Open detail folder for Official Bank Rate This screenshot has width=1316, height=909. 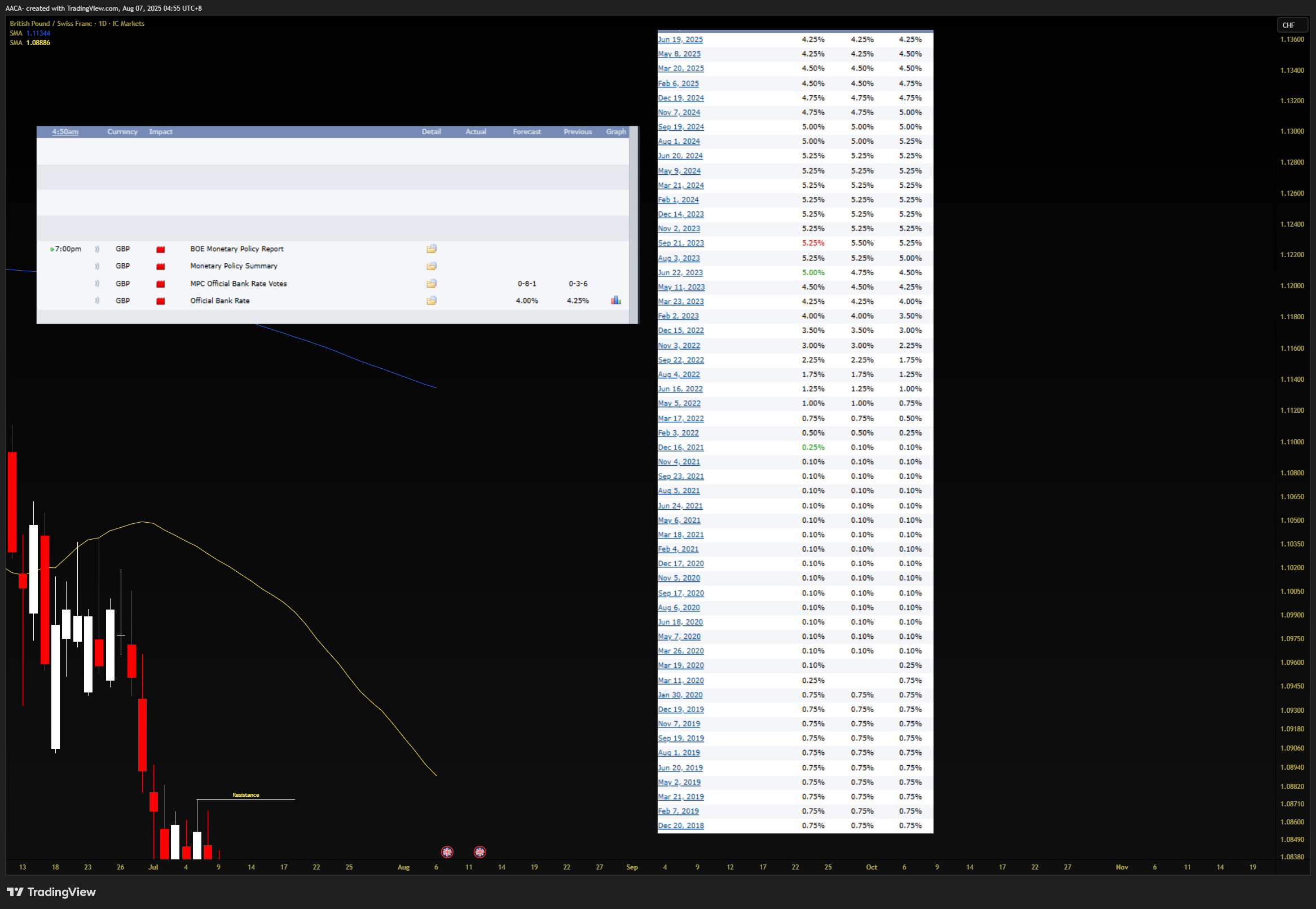[432, 301]
